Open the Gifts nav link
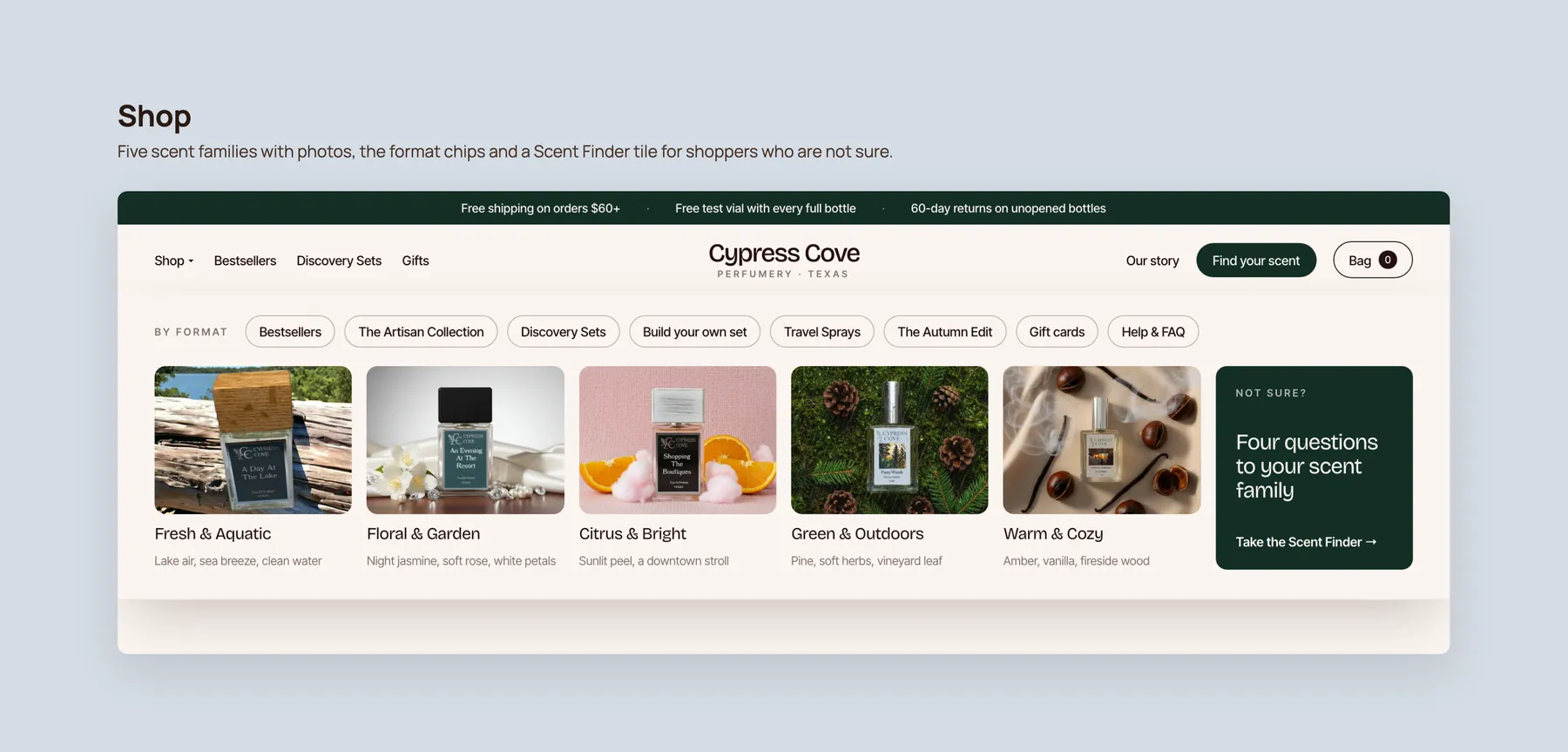 pos(416,261)
